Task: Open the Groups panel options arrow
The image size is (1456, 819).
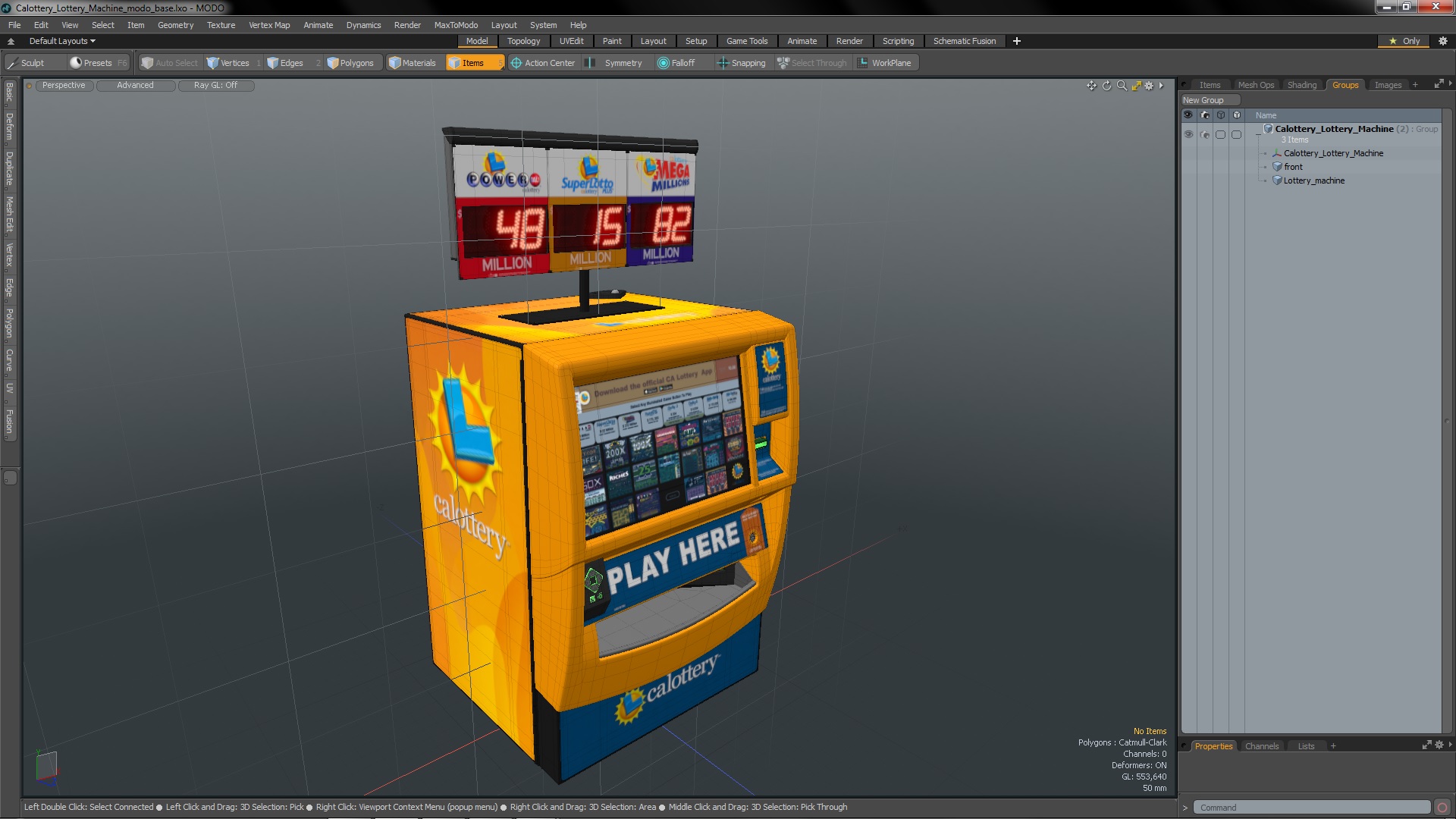Action: pyautogui.click(x=1450, y=84)
